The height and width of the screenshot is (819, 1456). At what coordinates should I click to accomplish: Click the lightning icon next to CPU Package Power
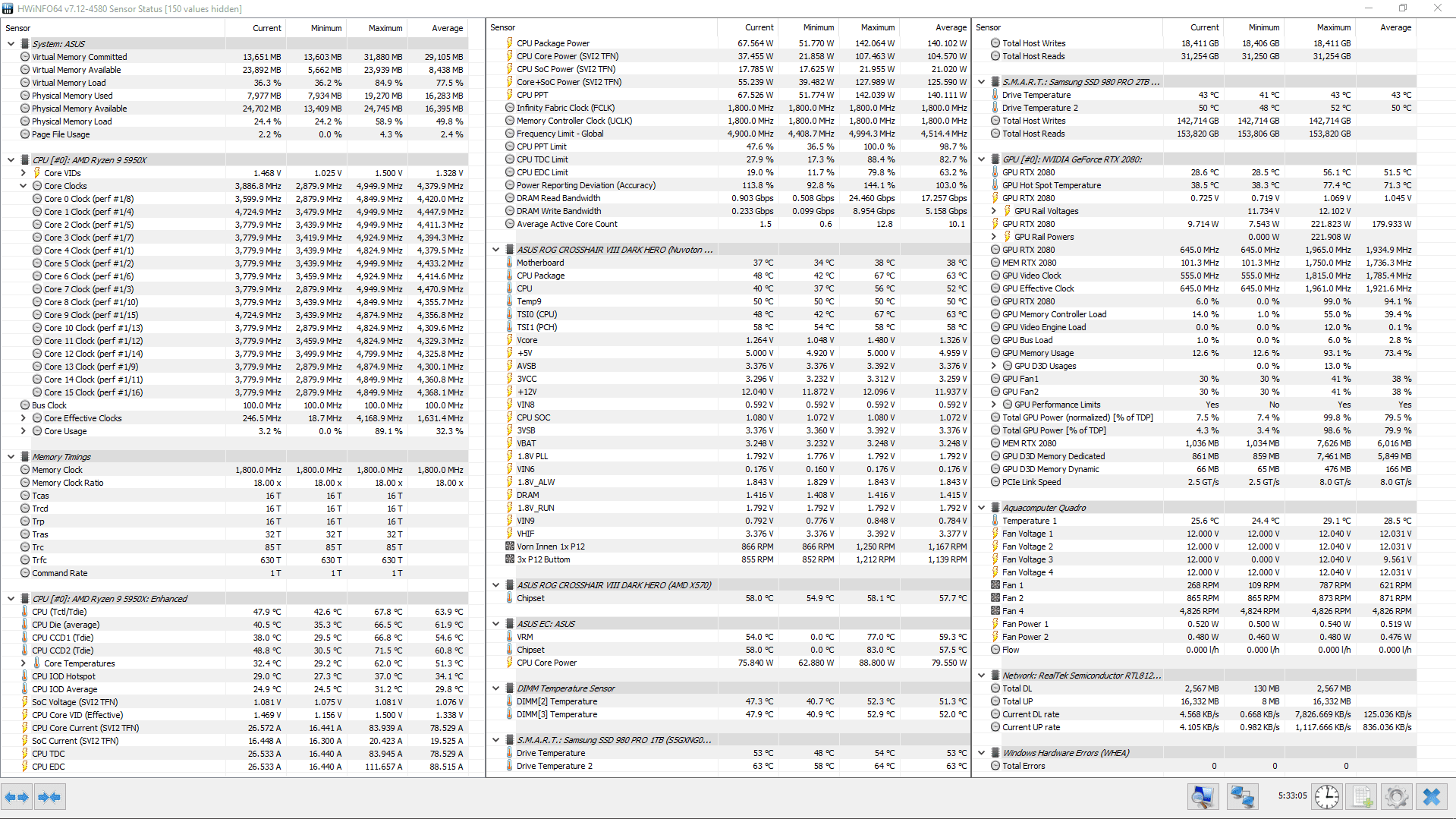pyautogui.click(x=510, y=43)
